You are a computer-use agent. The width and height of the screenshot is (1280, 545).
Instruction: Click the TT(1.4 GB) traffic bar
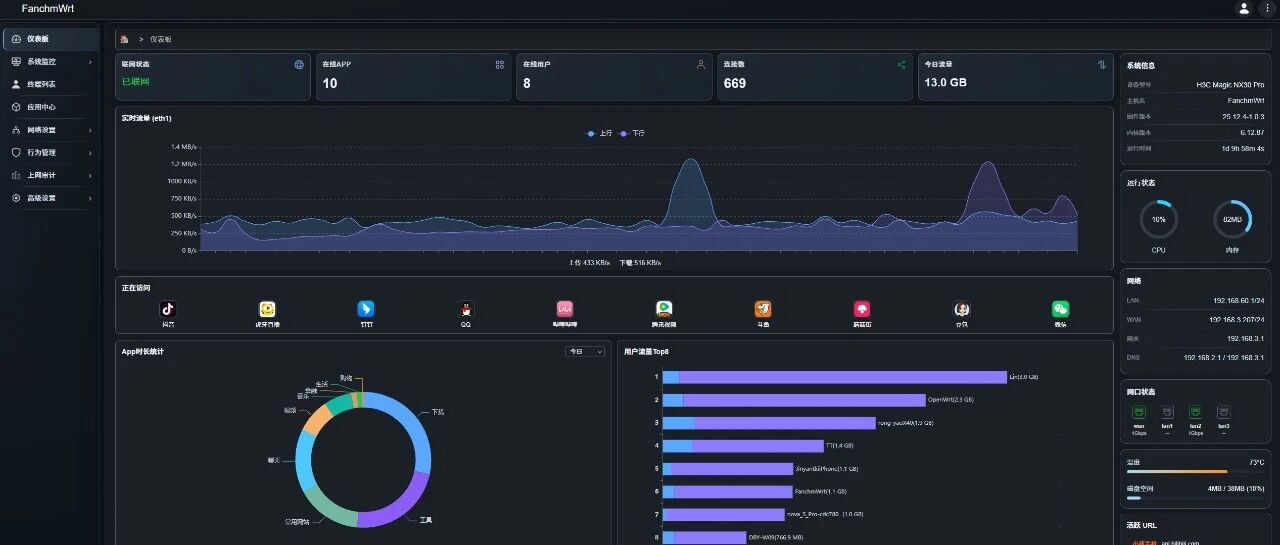coord(743,446)
